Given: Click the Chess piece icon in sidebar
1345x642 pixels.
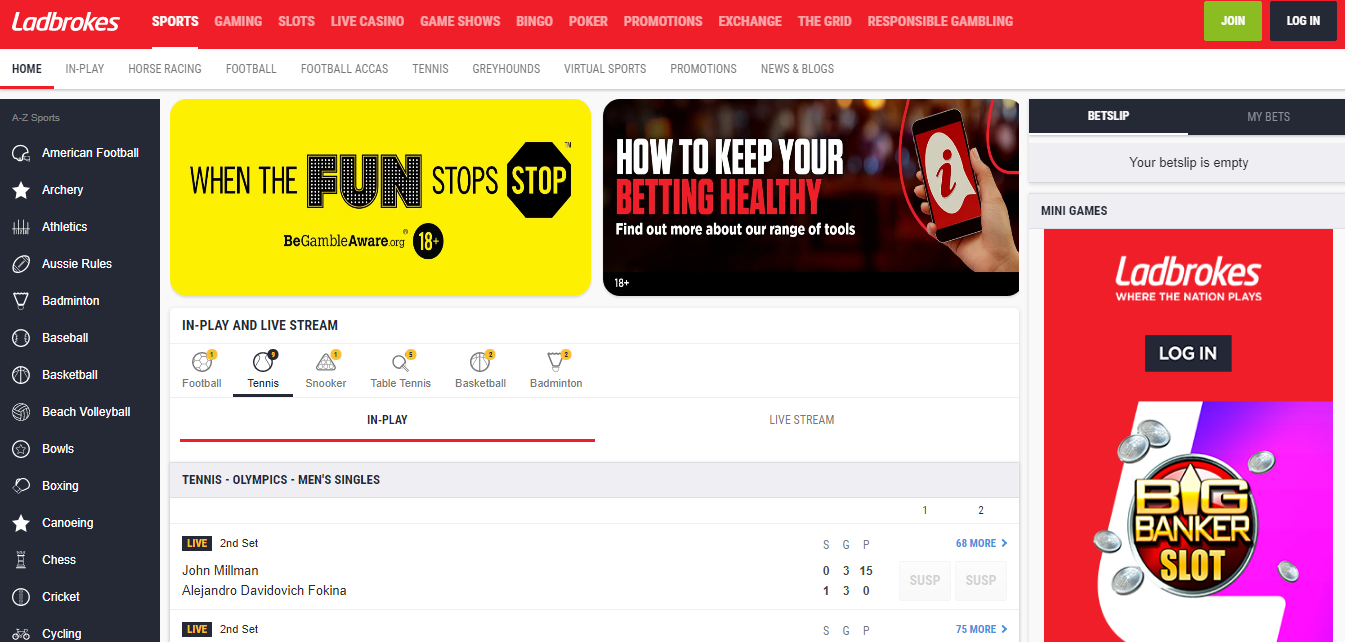Looking at the screenshot, I should 20,560.
